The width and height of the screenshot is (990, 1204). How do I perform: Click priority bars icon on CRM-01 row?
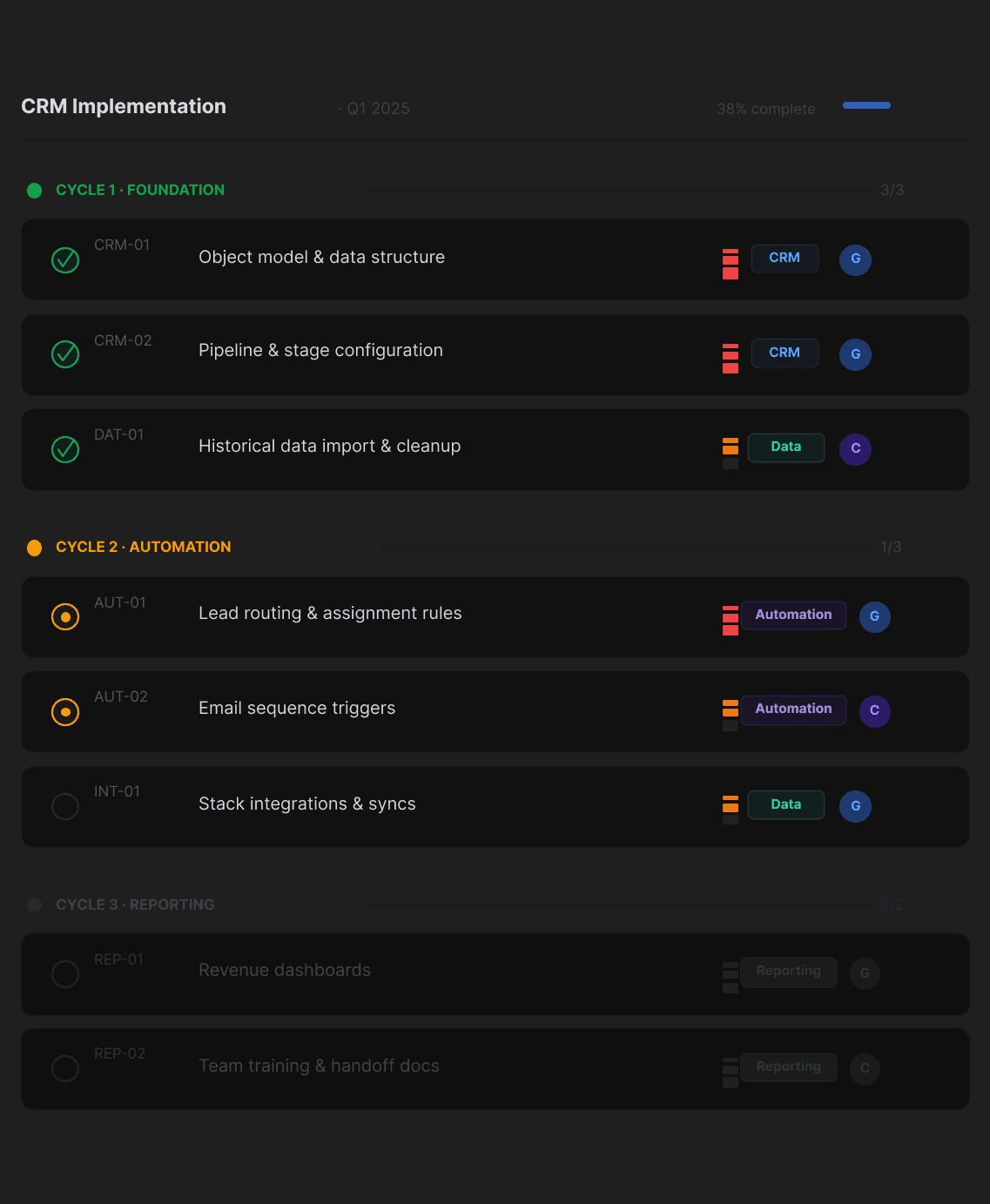click(731, 264)
